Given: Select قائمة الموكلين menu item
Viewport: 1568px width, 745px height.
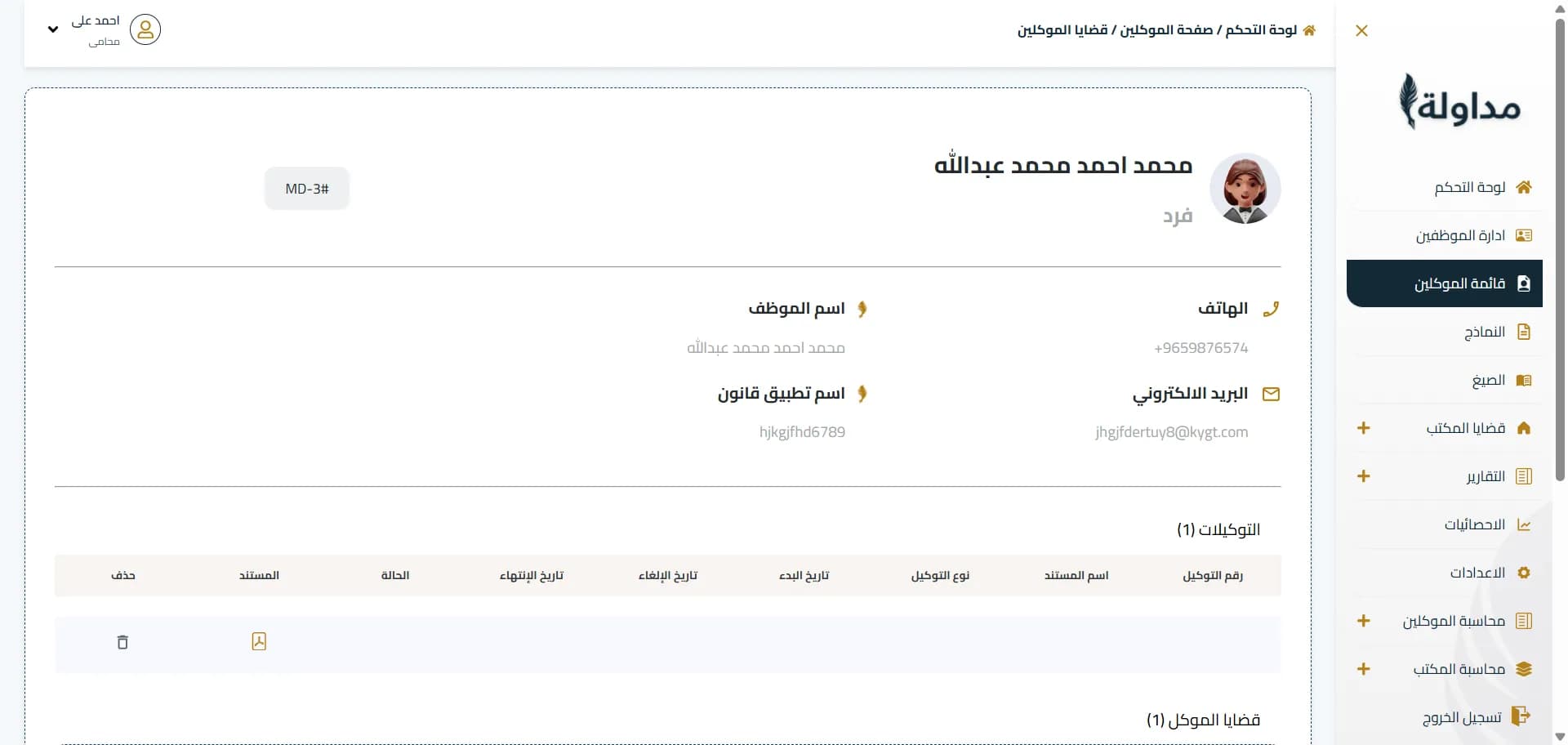Looking at the screenshot, I should pyautogui.click(x=1444, y=283).
